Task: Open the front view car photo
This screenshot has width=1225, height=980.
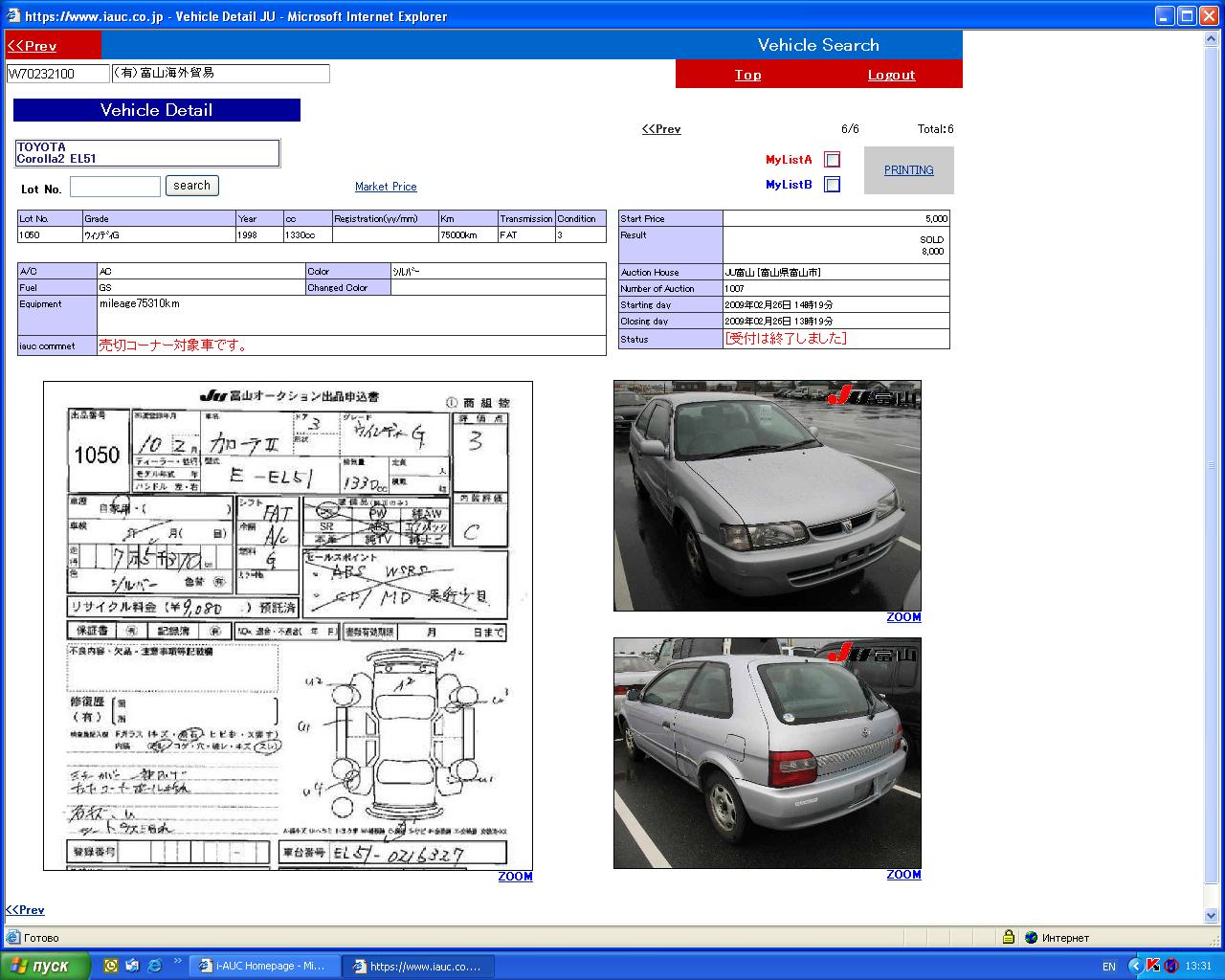Action: [768, 496]
